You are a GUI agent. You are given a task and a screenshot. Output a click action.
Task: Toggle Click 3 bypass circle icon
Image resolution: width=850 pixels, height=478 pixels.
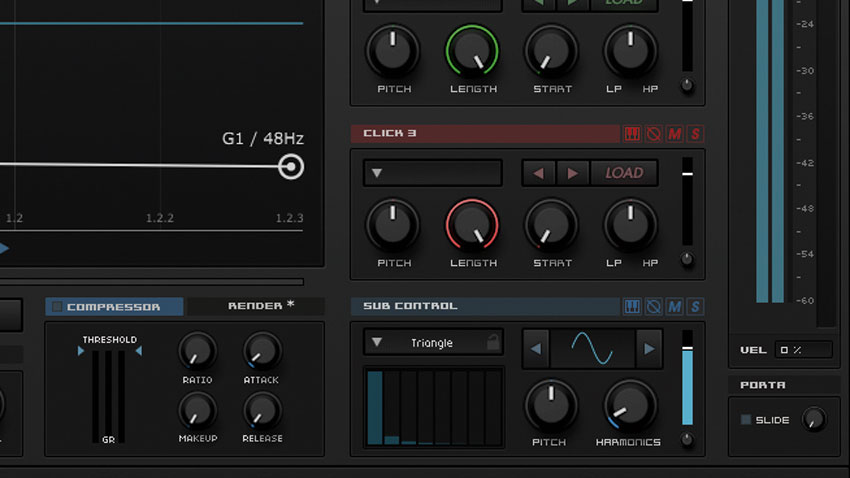(654, 133)
